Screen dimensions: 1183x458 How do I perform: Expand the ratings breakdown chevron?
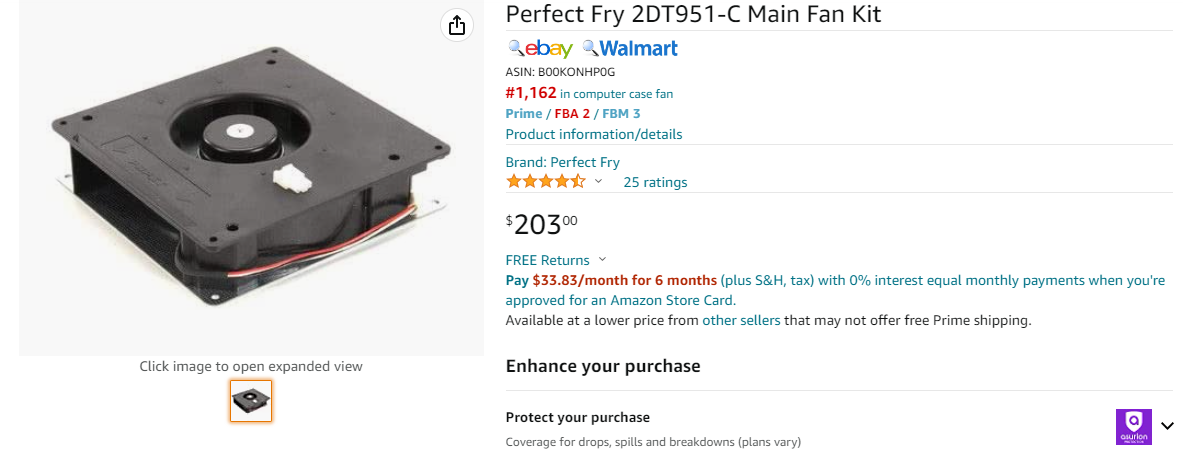(598, 181)
